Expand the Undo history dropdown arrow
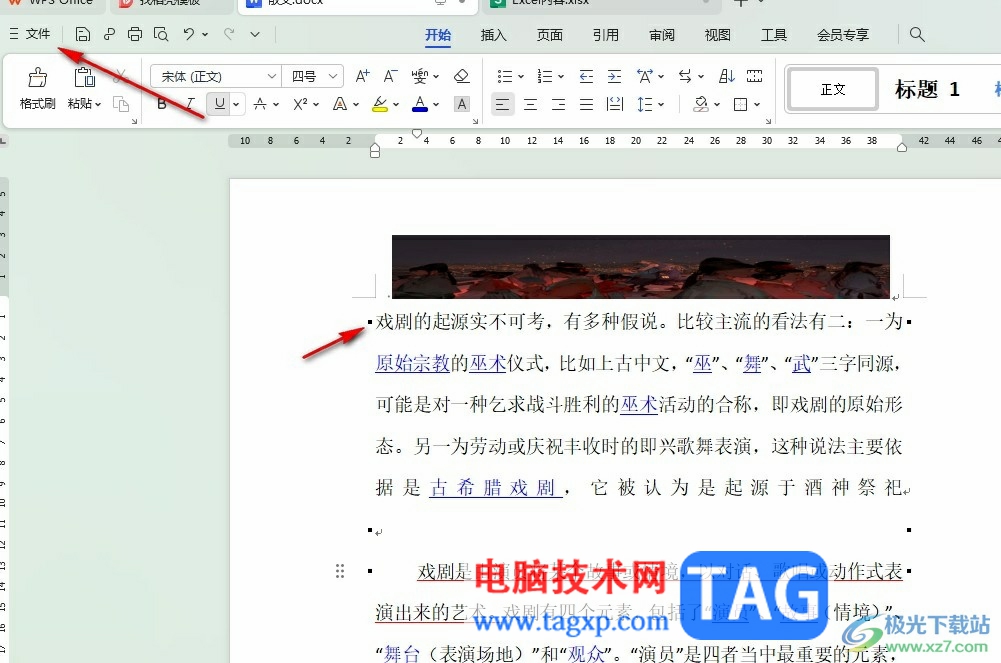Screen dimensions: 1001x663 205,34
